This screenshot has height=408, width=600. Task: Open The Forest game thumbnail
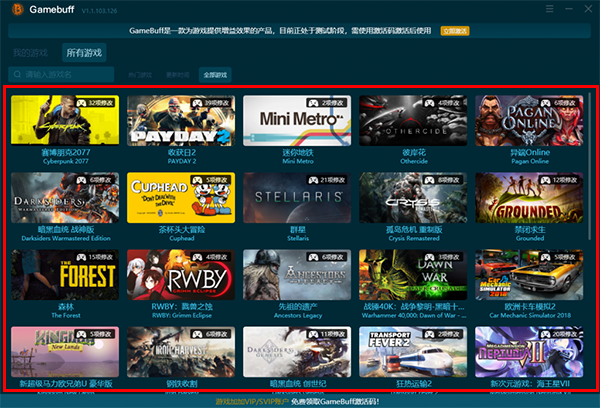[x=65, y=275]
